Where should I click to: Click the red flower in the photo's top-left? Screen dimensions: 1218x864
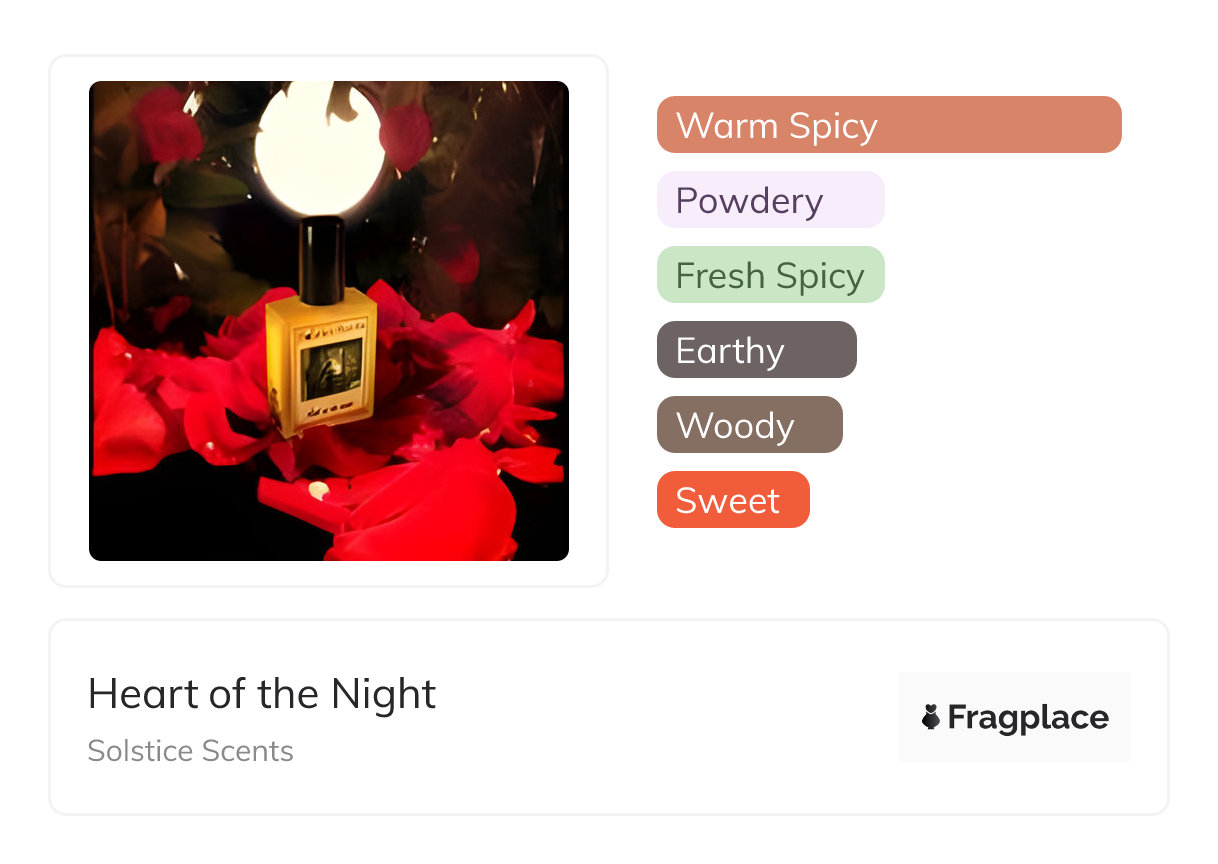click(165, 124)
